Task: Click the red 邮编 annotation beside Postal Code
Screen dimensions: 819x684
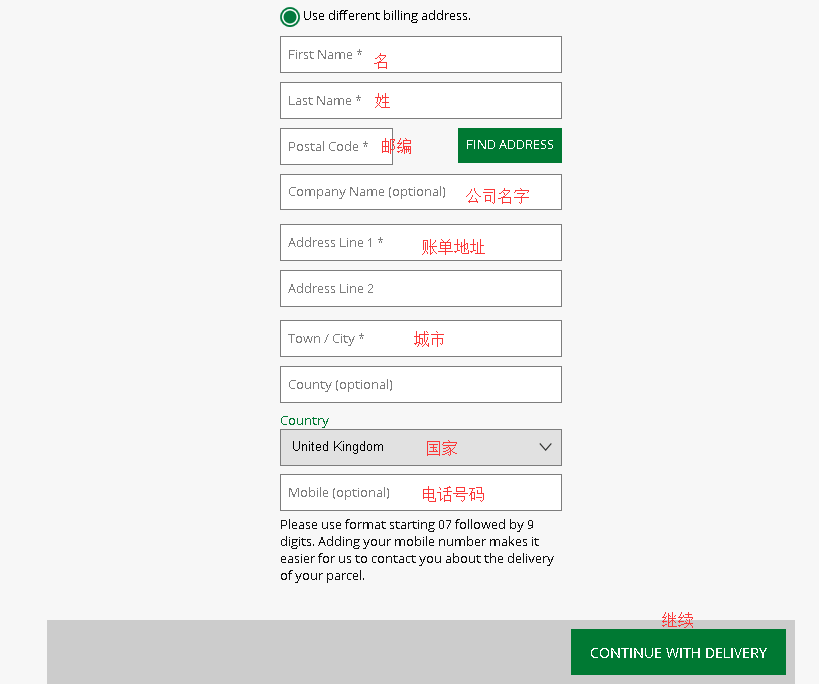Action: point(396,147)
